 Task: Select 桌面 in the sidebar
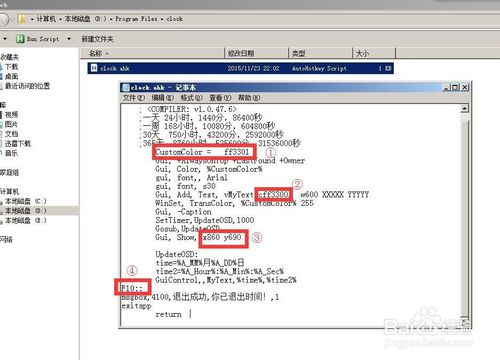point(11,76)
